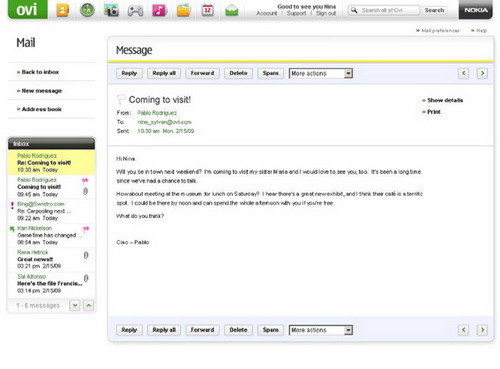Open Re: Carpooling next message
This screenshot has width=500, height=369.
(x=51, y=211)
